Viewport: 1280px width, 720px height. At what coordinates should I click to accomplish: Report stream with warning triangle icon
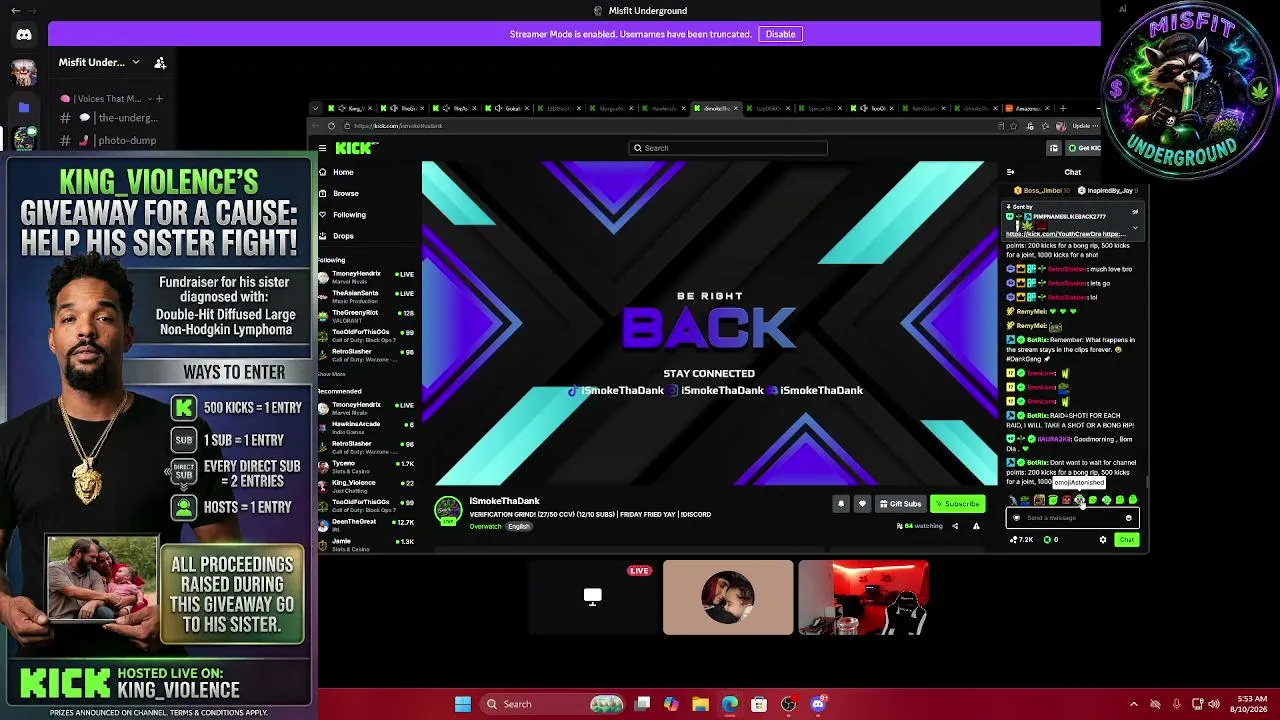(976, 526)
